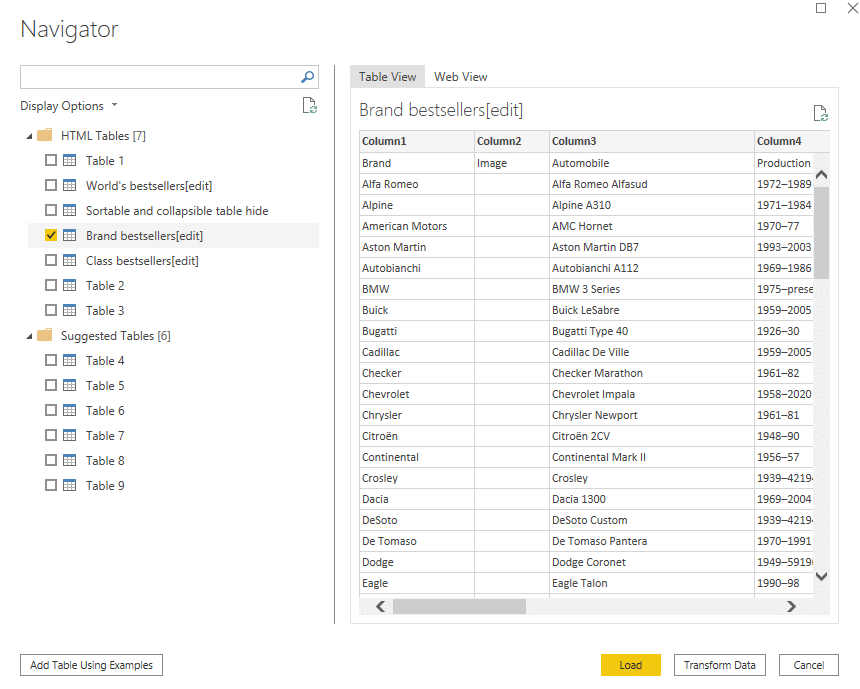Viewport: 860px width, 689px height.
Task: Check the Table 1 checkbox
Action: [51, 160]
